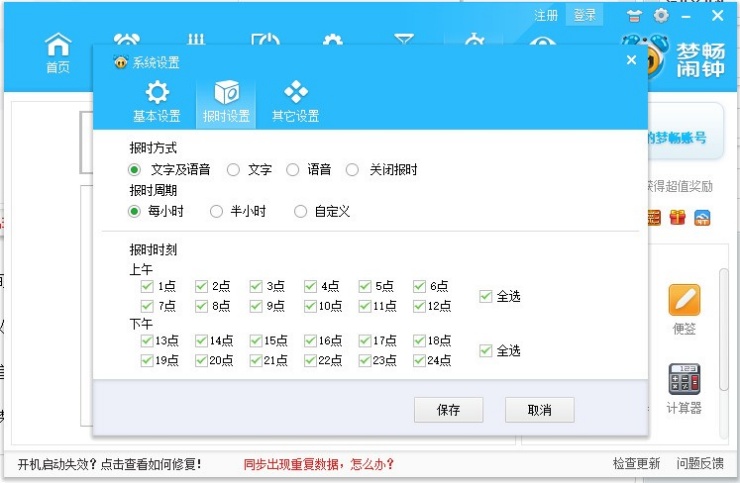Open the 基本设置 gear tab
The image size is (740, 483).
(x=157, y=102)
